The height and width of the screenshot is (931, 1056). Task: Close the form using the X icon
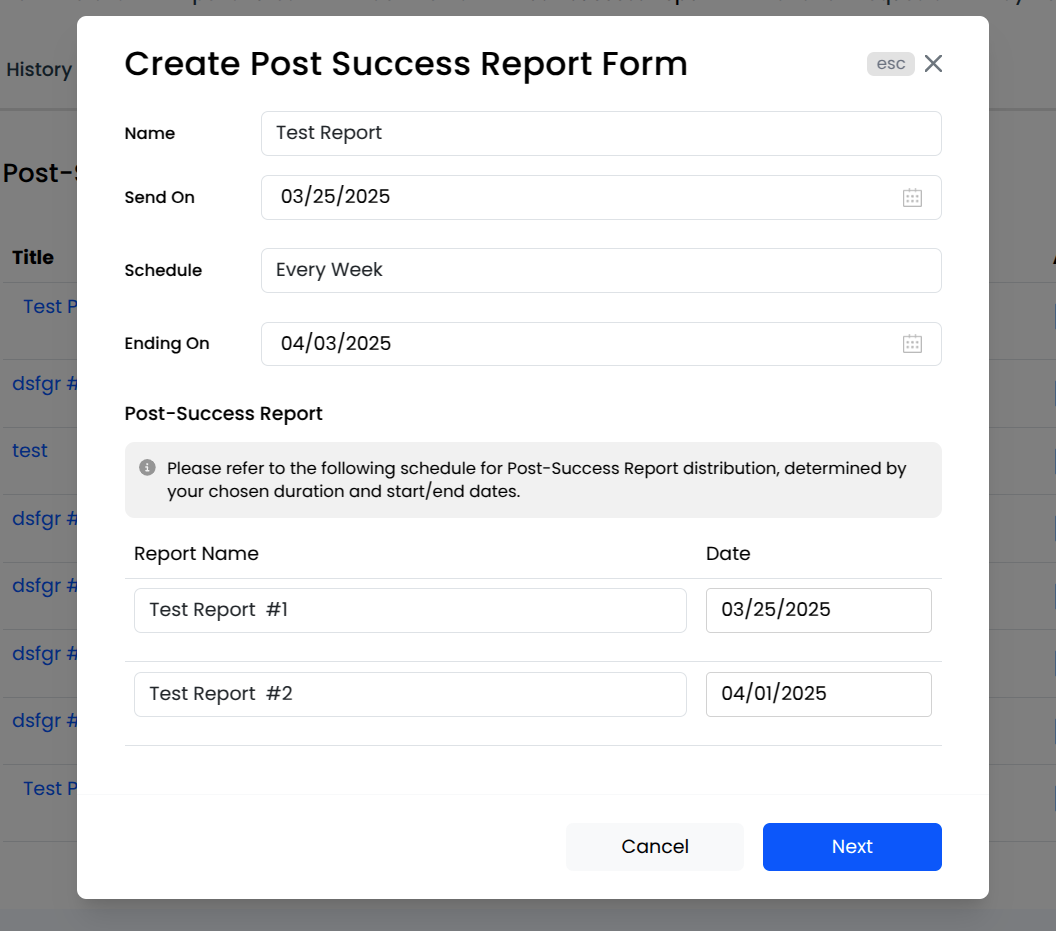tap(933, 63)
